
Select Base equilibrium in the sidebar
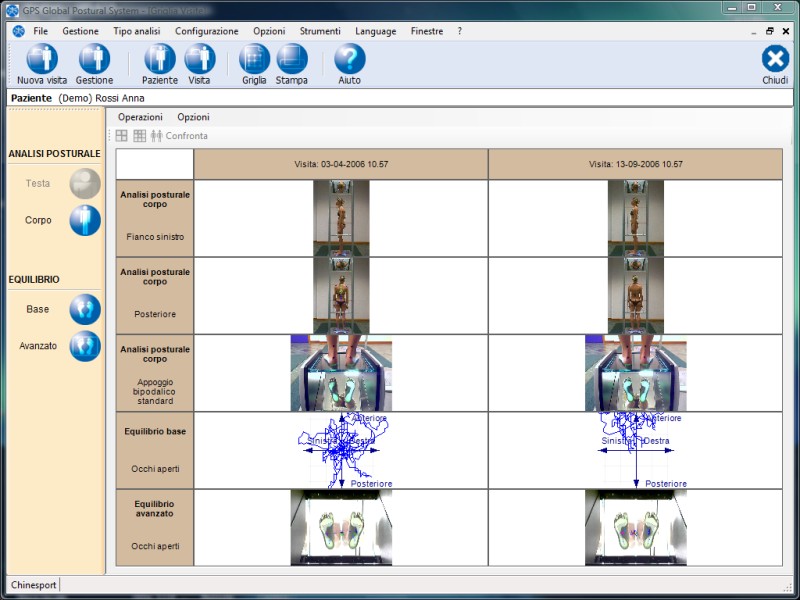tap(85, 309)
